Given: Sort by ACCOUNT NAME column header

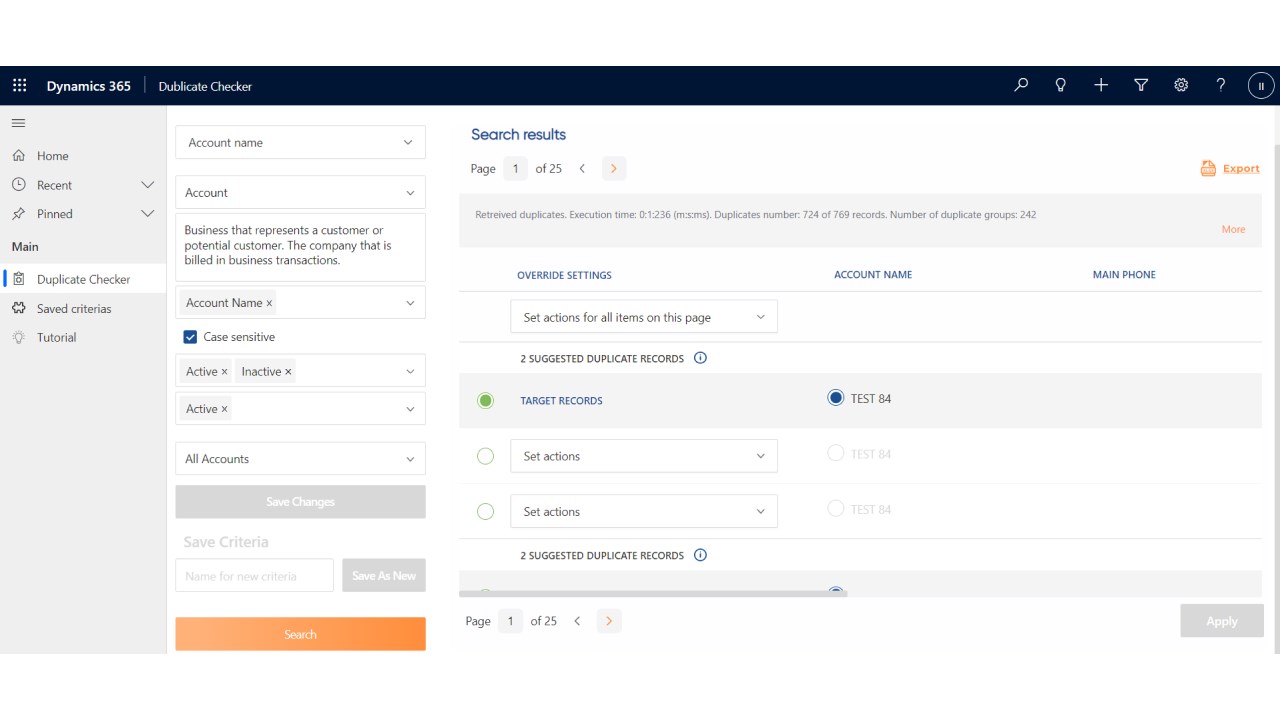Looking at the screenshot, I should coord(873,275).
